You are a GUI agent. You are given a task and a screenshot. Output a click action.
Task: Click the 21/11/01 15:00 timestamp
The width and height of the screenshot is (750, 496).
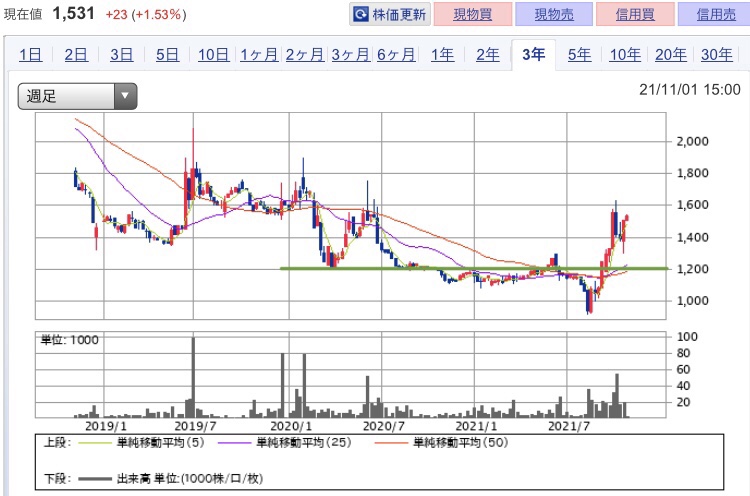point(690,89)
